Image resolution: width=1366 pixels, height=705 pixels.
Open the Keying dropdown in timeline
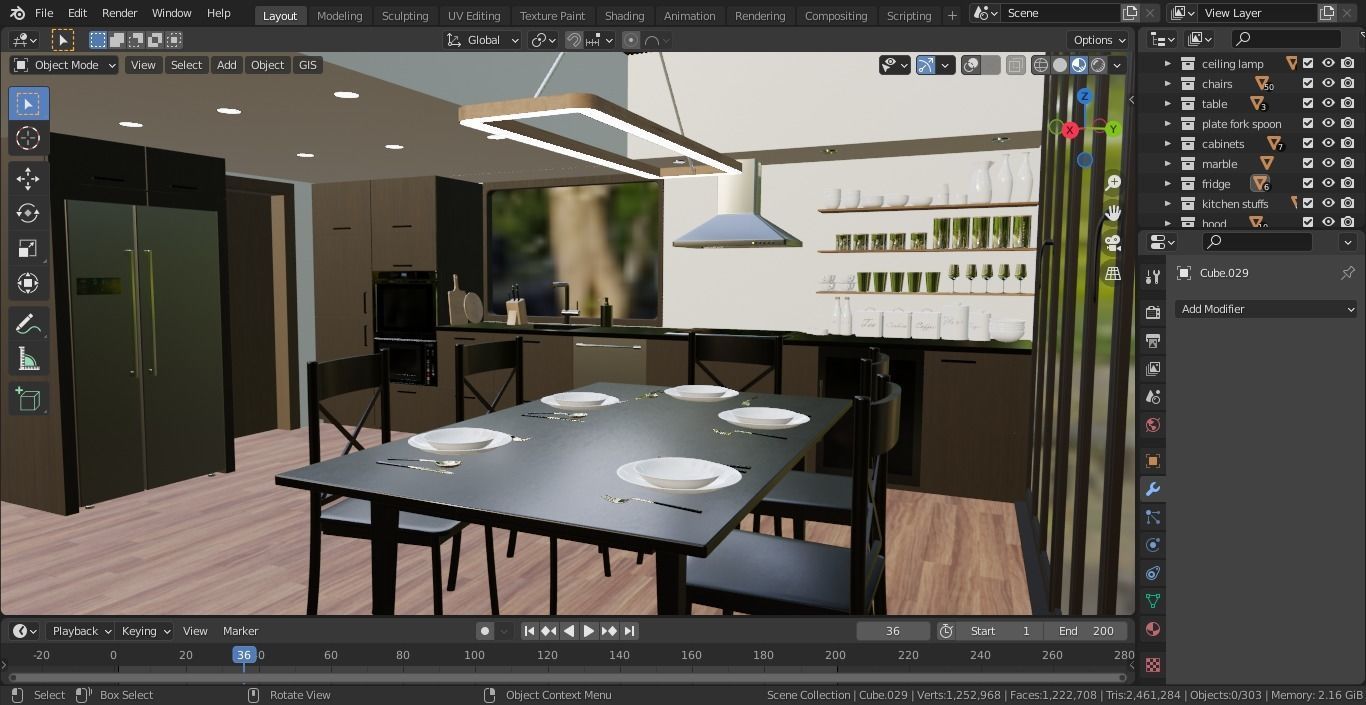(x=145, y=631)
